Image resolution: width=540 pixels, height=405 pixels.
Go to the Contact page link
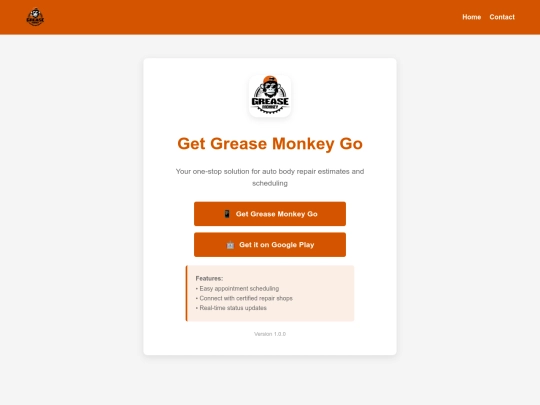click(502, 17)
